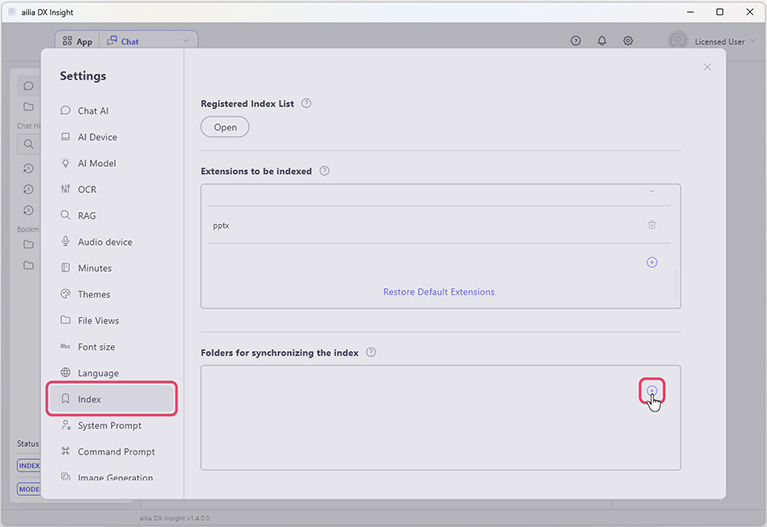Open the notifications bell icon
767x527 pixels.
click(602, 41)
